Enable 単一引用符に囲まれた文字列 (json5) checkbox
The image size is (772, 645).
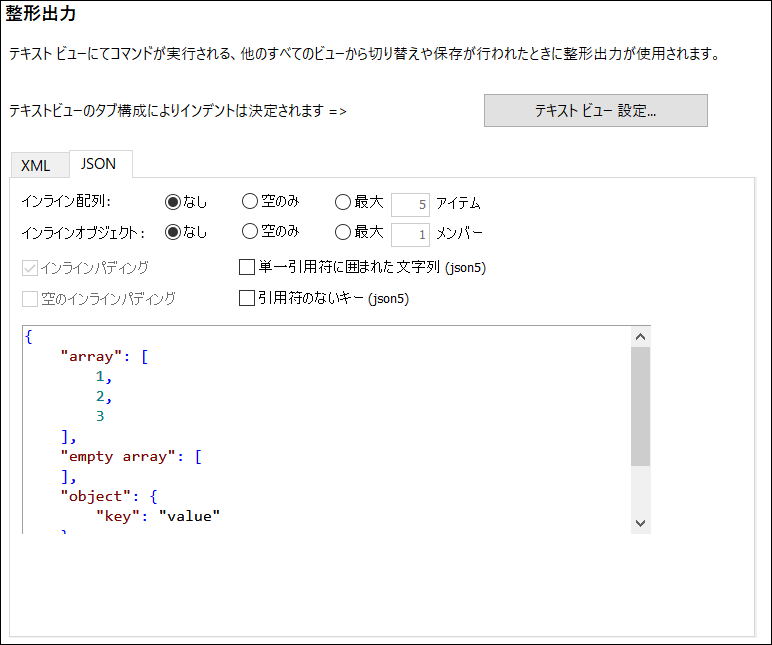click(247, 267)
